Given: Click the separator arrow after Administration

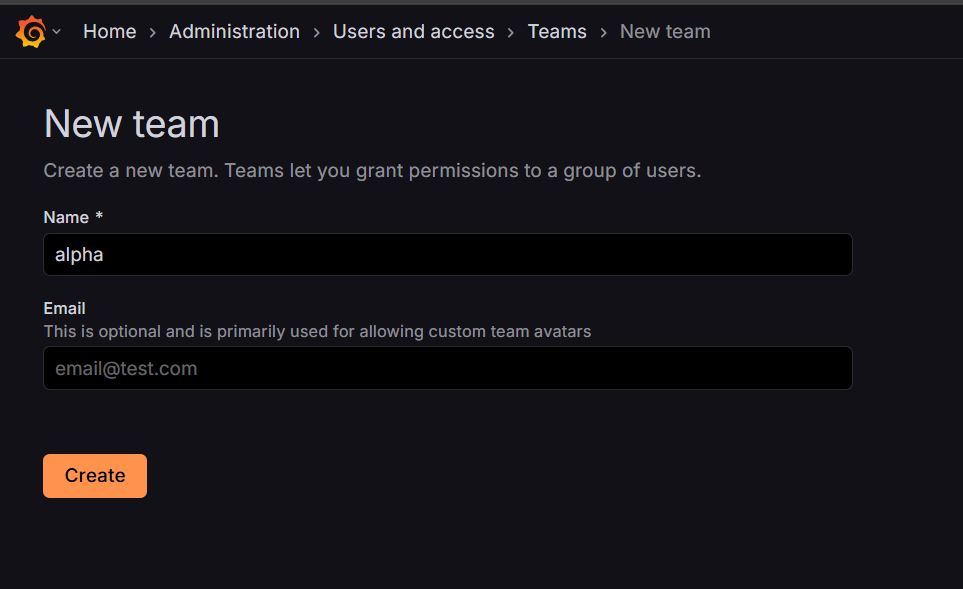Looking at the screenshot, I should (x=316, y=32).
